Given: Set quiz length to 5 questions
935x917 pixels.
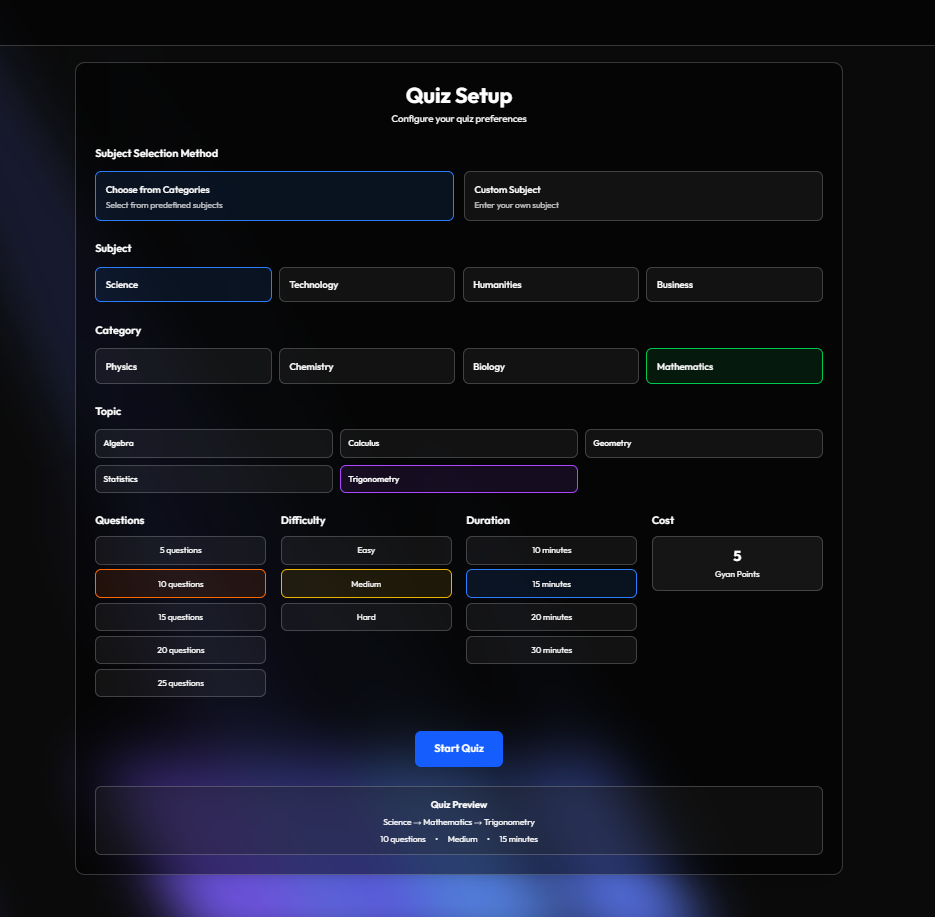Looking at the screenshot, I should (180, 550).
